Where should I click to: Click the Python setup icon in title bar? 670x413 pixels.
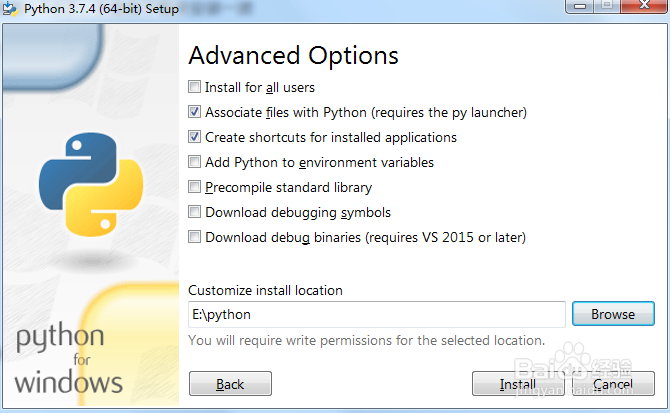coord(11,9)
